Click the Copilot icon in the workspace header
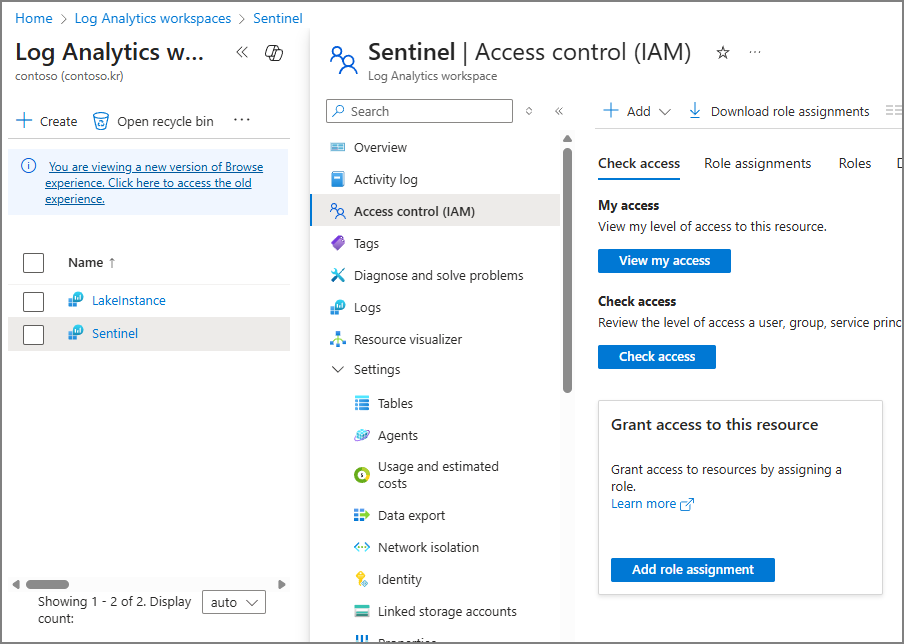The width and height of the screenshot is (904, 644). click(x=273, y=53)
